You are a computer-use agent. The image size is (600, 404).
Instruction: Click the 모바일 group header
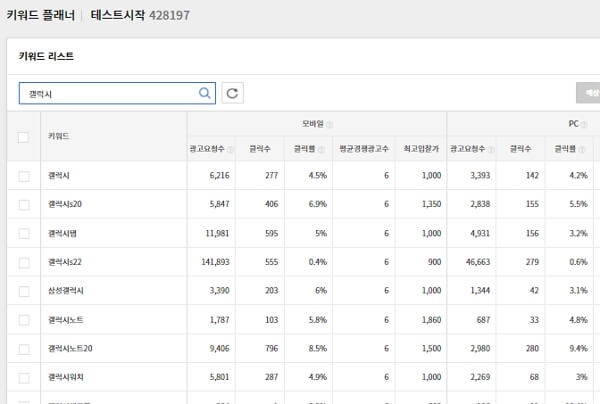pyautogui.click(x=313, y=124)
